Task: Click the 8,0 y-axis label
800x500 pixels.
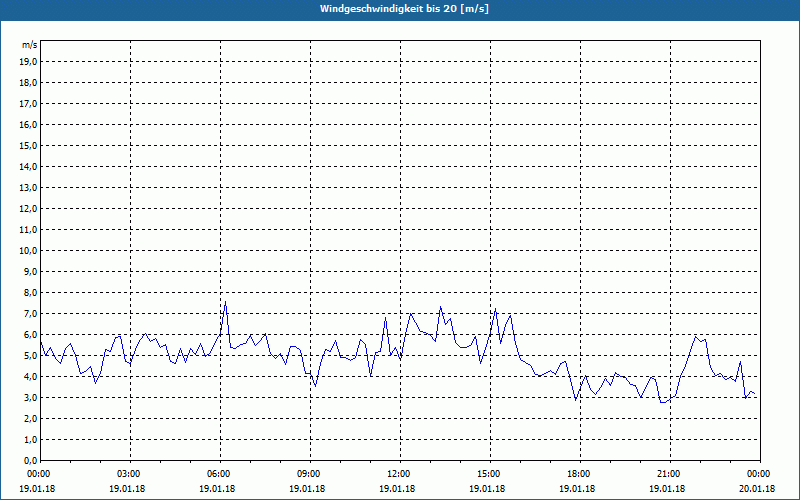Action: (x=30, y=292)
